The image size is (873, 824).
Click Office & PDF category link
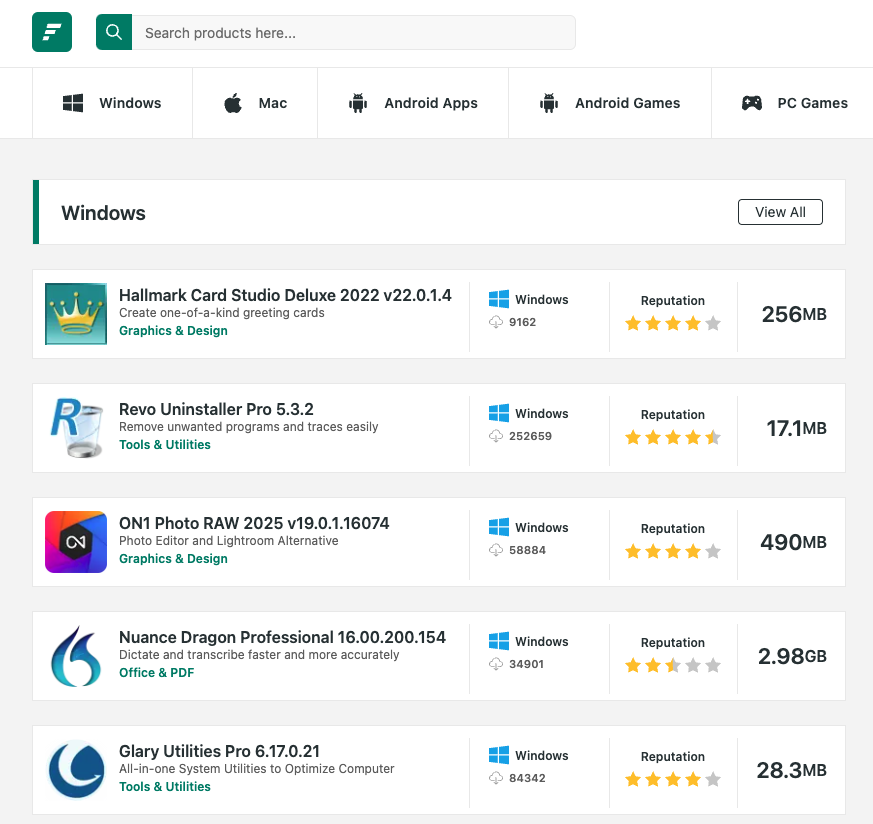[x=156, y=673]
